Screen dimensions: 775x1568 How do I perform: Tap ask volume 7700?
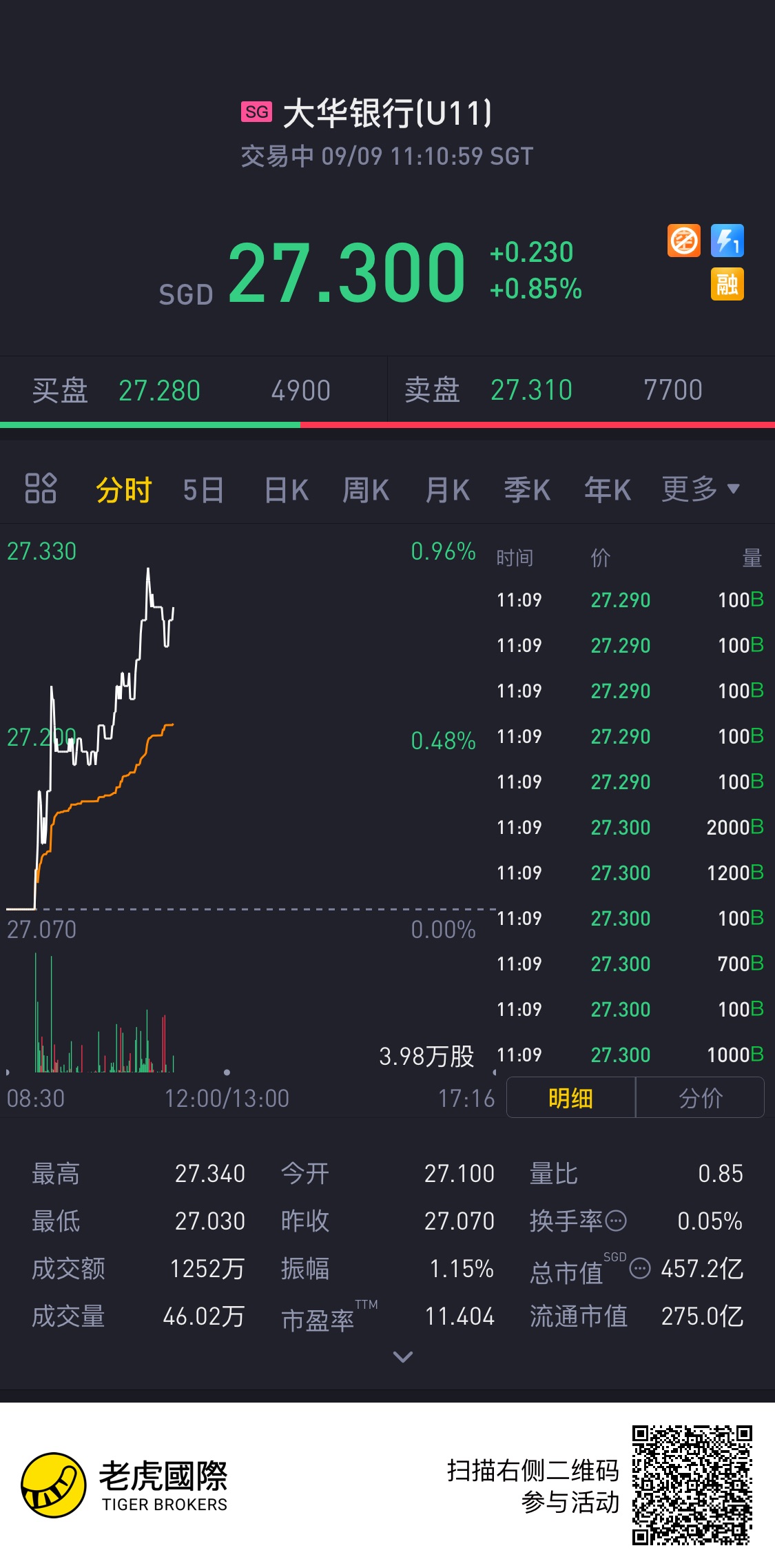coord(673,390)
